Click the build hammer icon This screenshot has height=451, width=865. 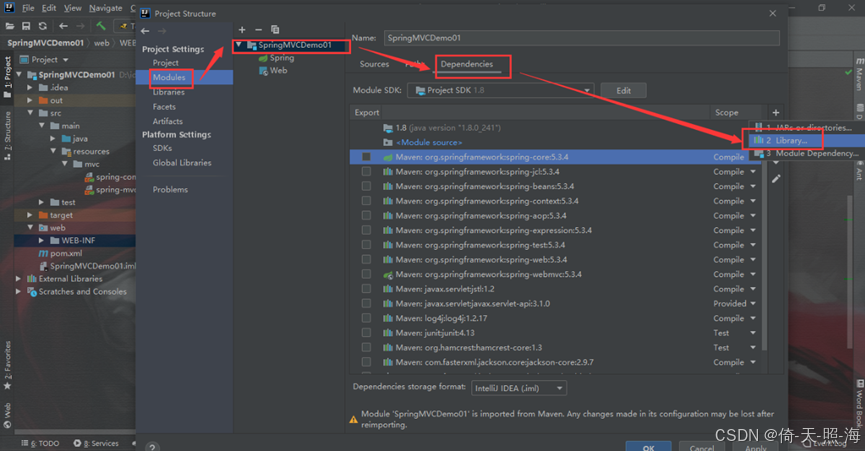click(101, 26)
